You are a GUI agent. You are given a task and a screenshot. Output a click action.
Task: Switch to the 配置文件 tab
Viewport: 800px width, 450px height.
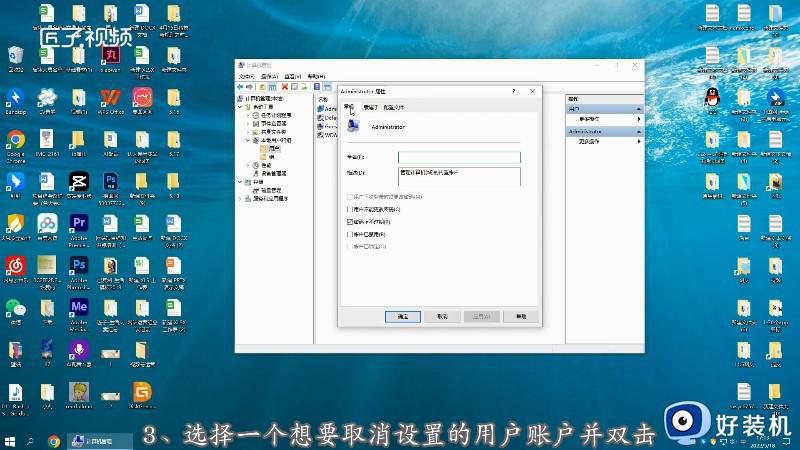point(394,107)
